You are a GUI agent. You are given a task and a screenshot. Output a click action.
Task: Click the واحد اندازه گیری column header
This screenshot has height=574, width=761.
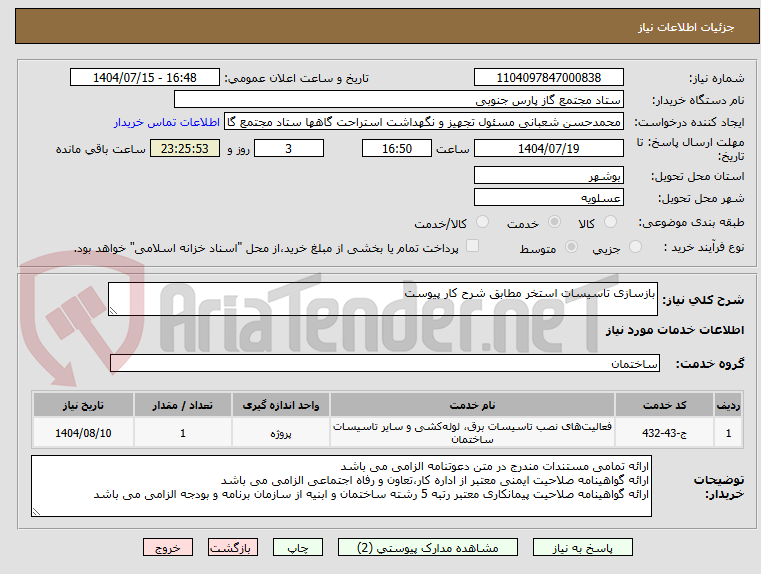pyautogui.click(x=281, y=405)
